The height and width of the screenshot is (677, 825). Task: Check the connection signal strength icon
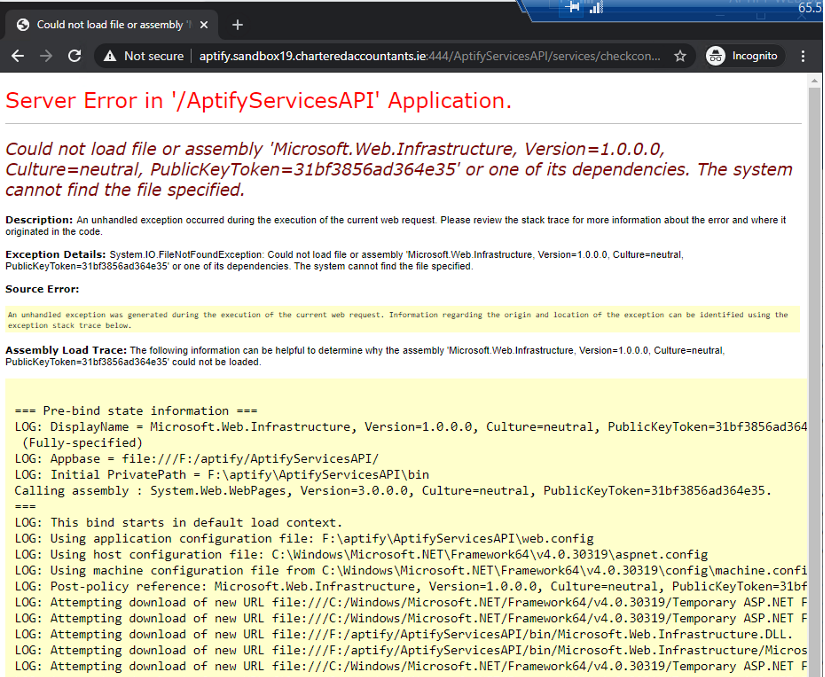point(596,7)
